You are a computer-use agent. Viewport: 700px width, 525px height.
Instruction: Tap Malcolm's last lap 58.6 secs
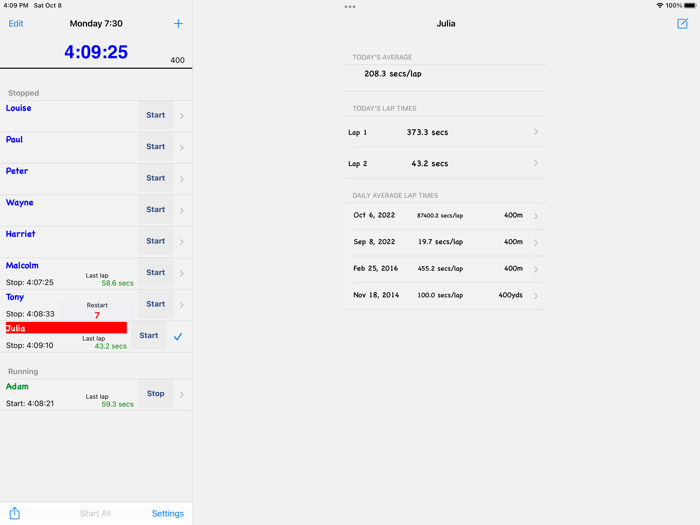(x=117, y=283)
